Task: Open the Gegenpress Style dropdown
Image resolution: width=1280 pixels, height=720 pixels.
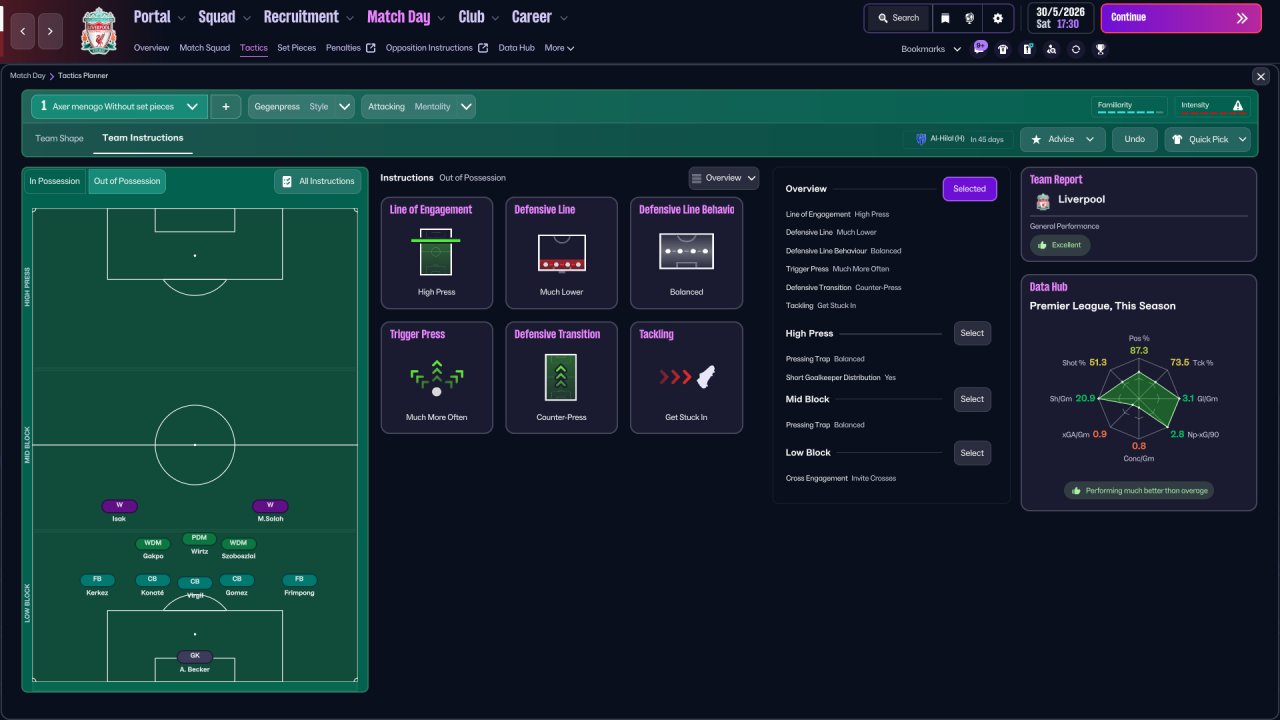Action: pos(301,106)
